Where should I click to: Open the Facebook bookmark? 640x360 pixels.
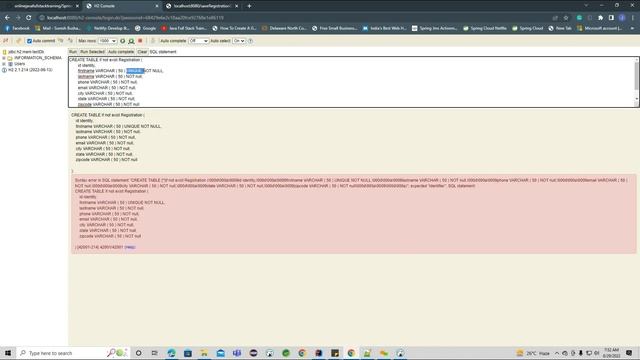point(17,29)
